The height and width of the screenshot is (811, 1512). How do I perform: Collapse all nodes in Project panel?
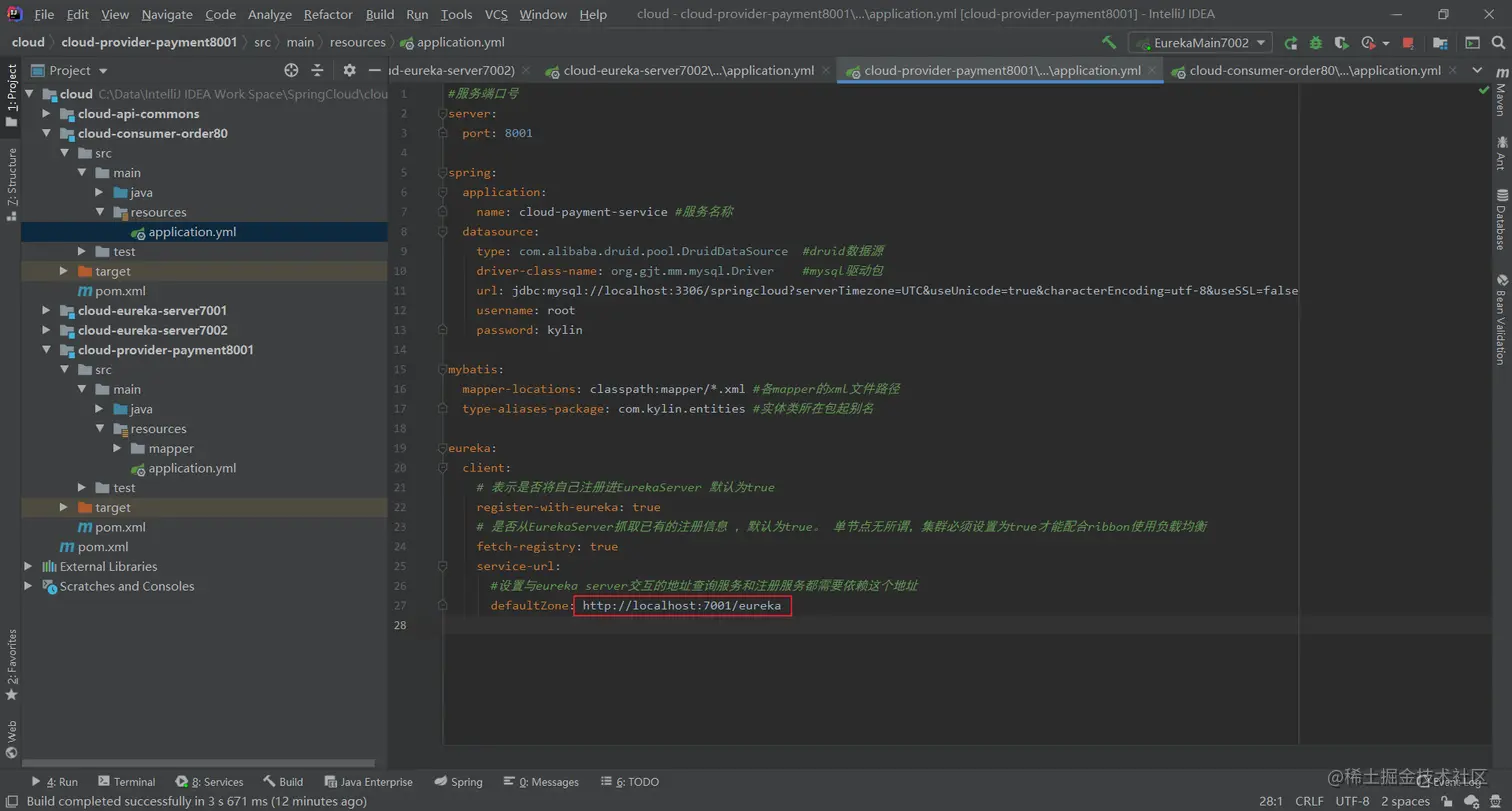(317, 70)
